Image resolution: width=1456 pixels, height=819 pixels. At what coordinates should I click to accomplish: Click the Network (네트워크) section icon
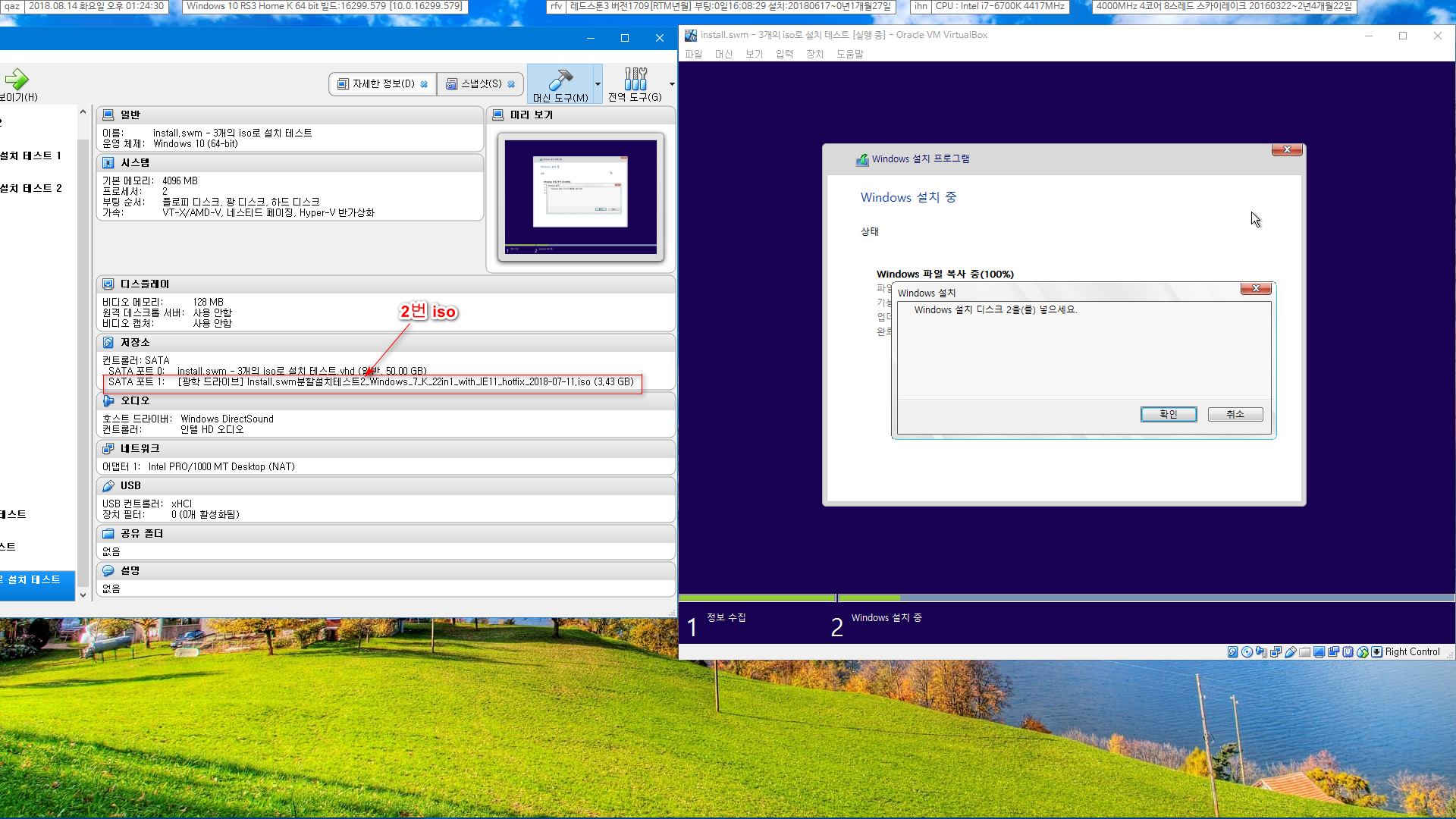[x=108, y=448]
